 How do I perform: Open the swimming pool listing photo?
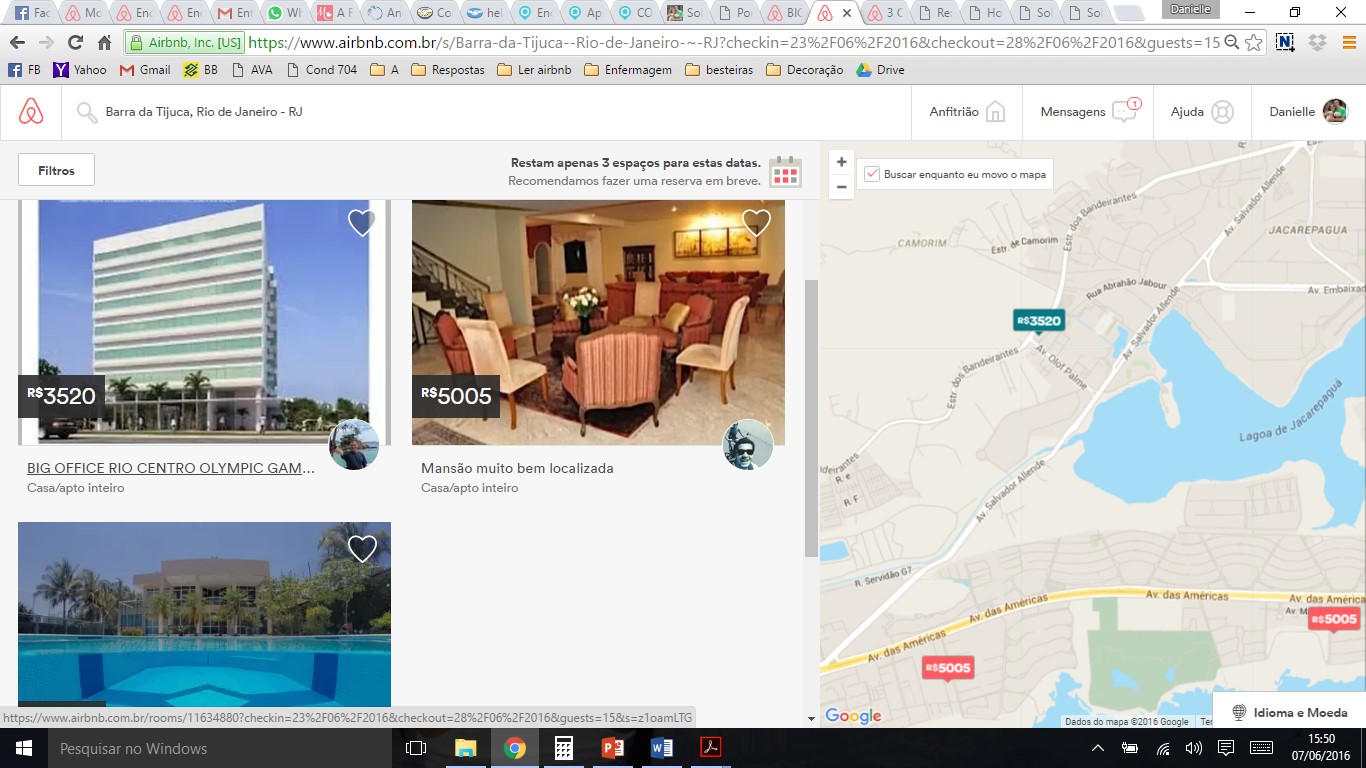[204, 615]
